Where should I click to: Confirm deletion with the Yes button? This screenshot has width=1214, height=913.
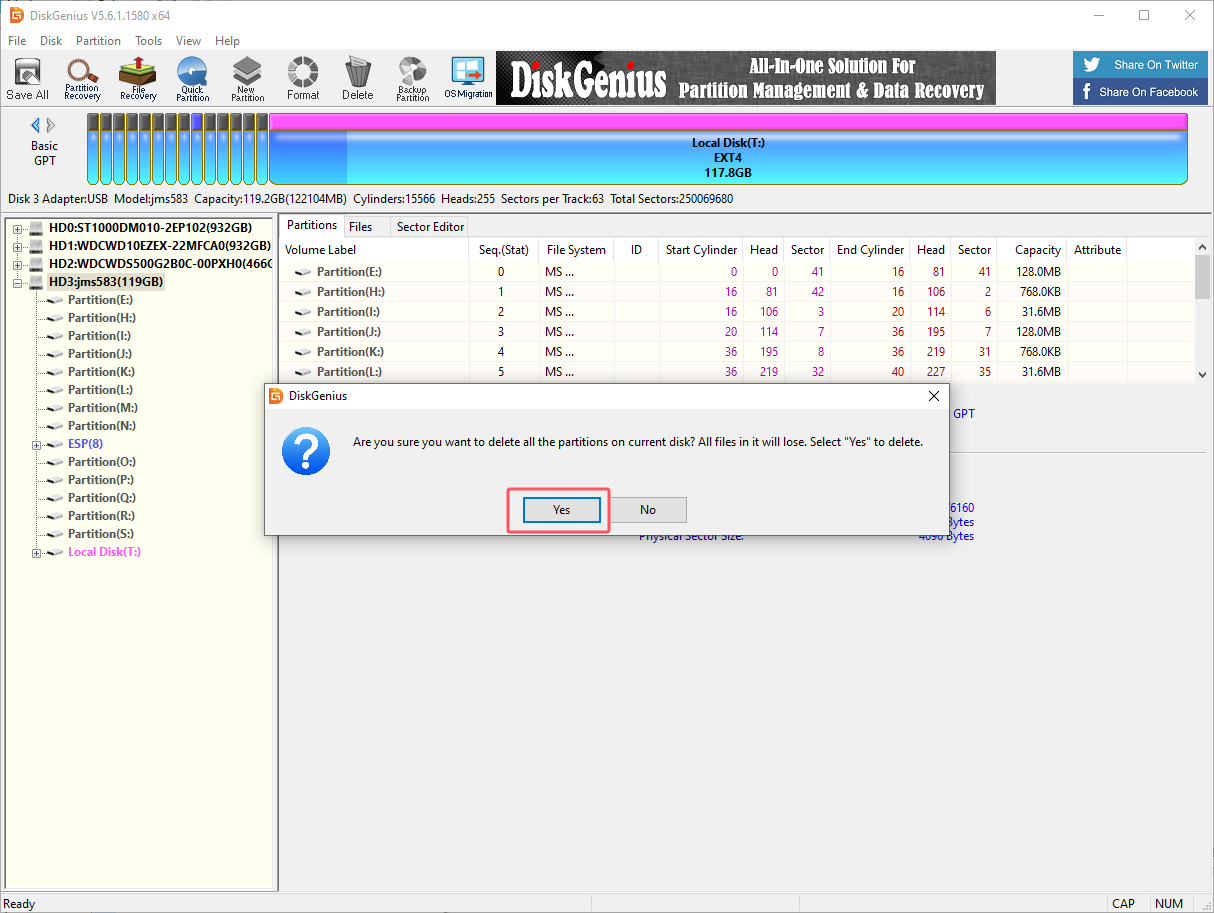(561, 510)
